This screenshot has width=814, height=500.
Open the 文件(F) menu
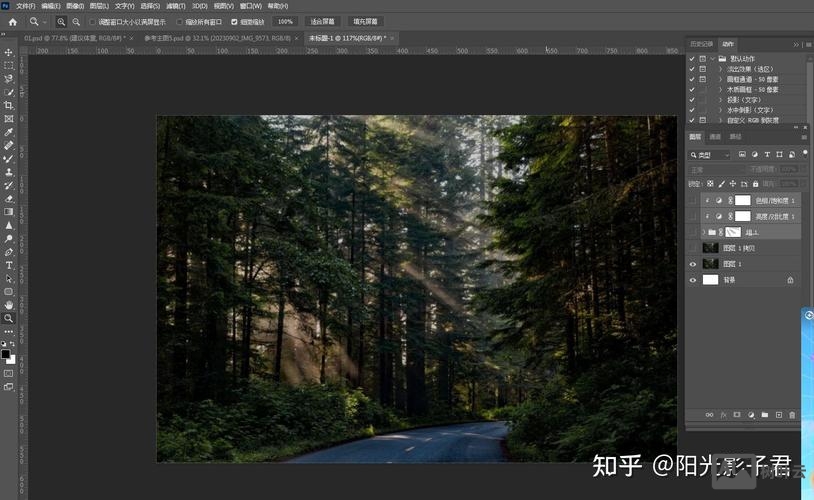[25, 6]
